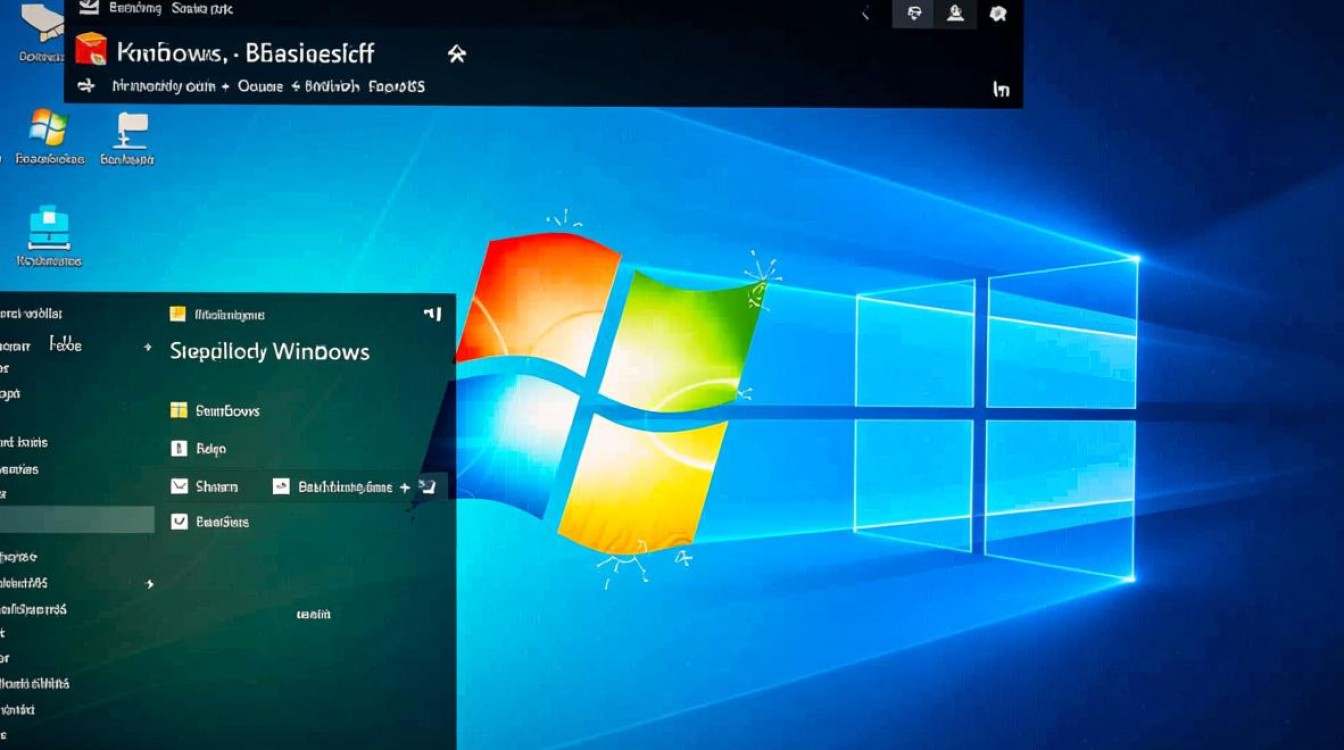Viewport: 1344px width, 750px height.
Task: Toggle the checkmark box in the menu list
Action: 179,521
